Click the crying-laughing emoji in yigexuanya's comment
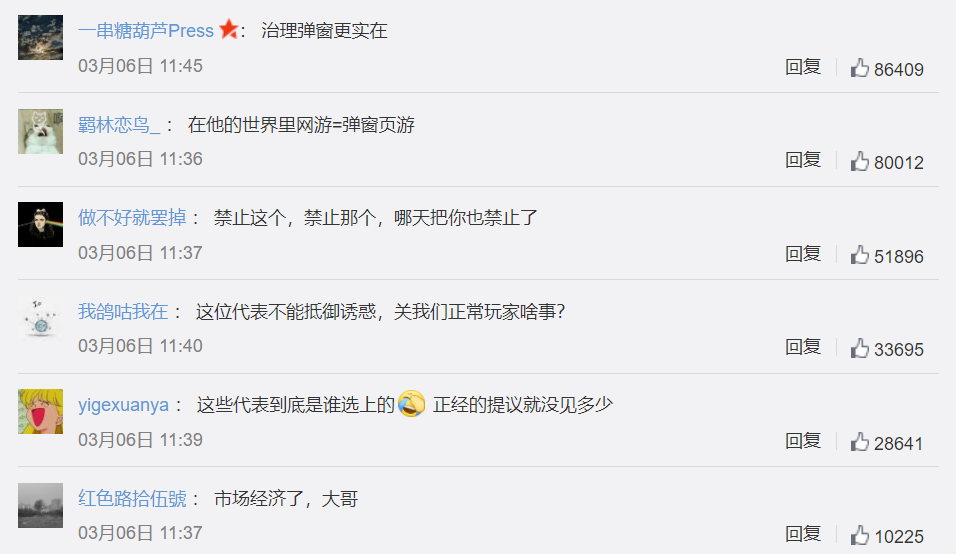Image resolution: width=956 pixels, height=554 pixels. [x=412, y=403]
